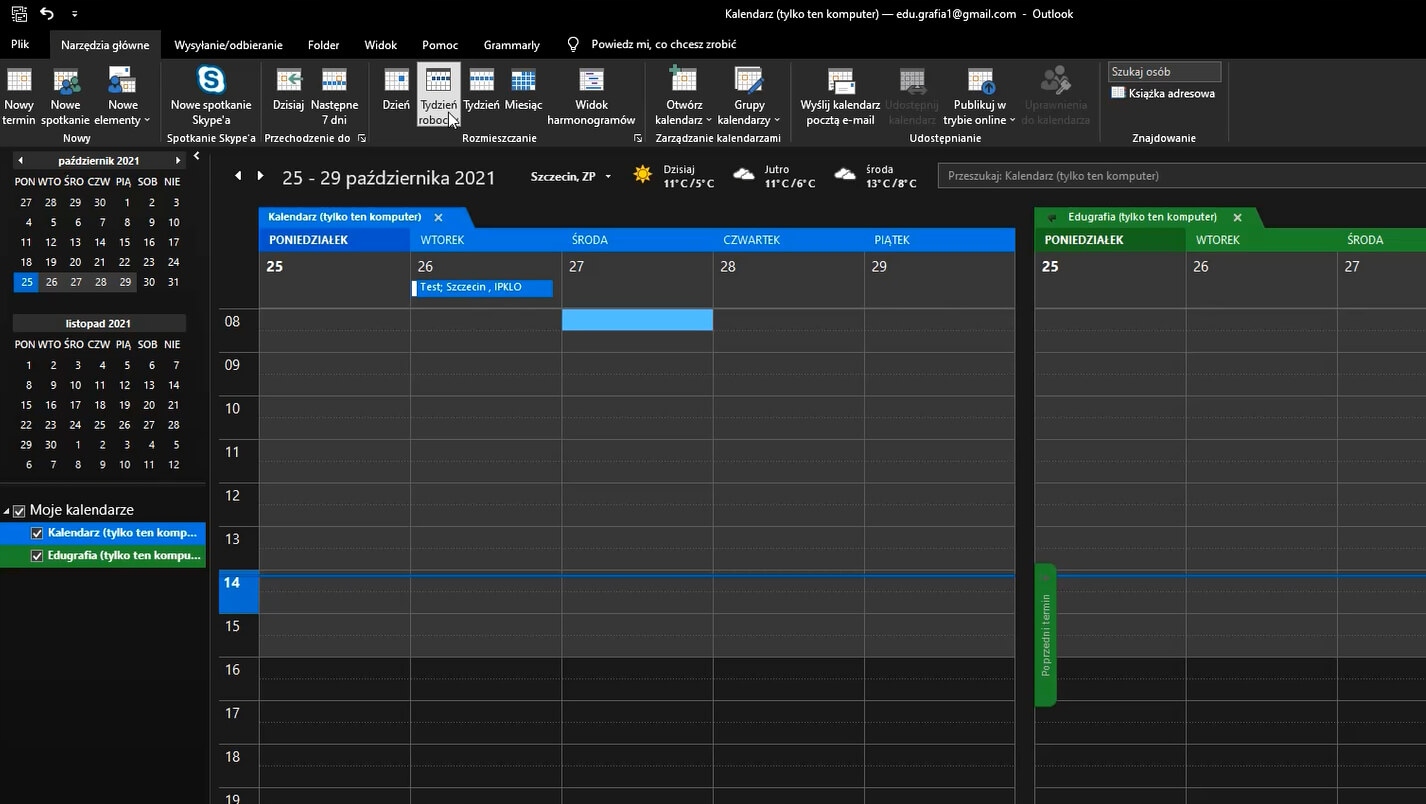Open Książka adresowa
This screenshot has height=804, width=1426.
(x=1163, y=94)
